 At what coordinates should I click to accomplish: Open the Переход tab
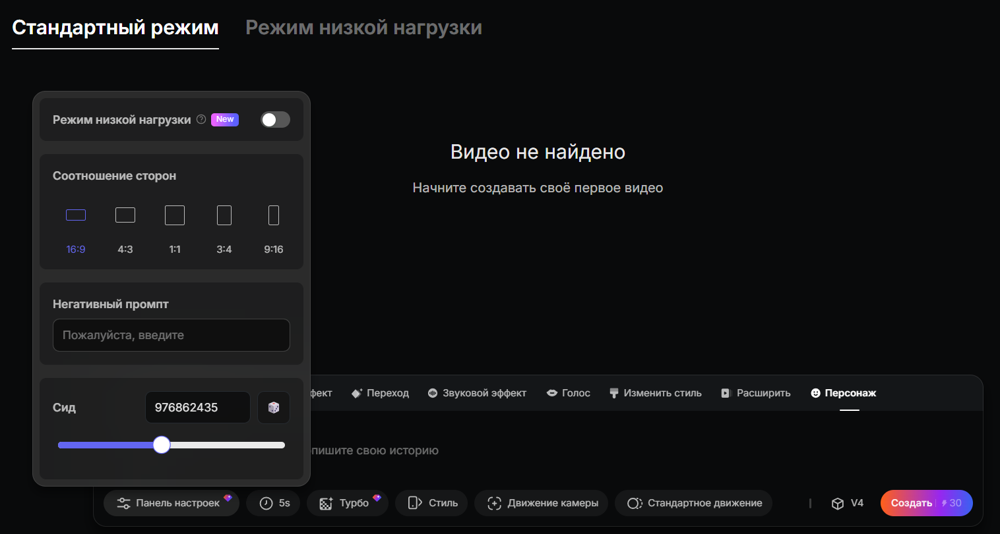[380, 393]
